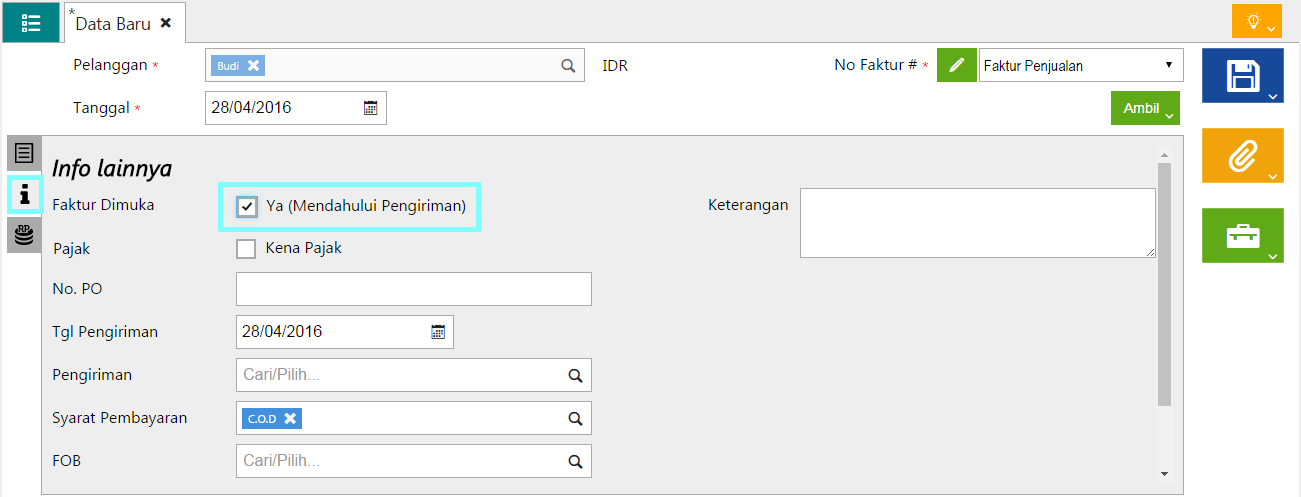The height and width of the screenshot is (497, 1301).
Task: Click the green pencil edit invoice number icon
Action: [x=956, y=65]
